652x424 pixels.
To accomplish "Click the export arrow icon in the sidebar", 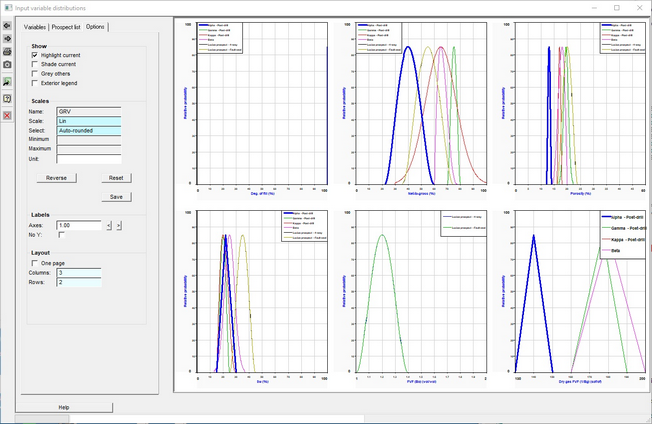I will click(7, 82).
